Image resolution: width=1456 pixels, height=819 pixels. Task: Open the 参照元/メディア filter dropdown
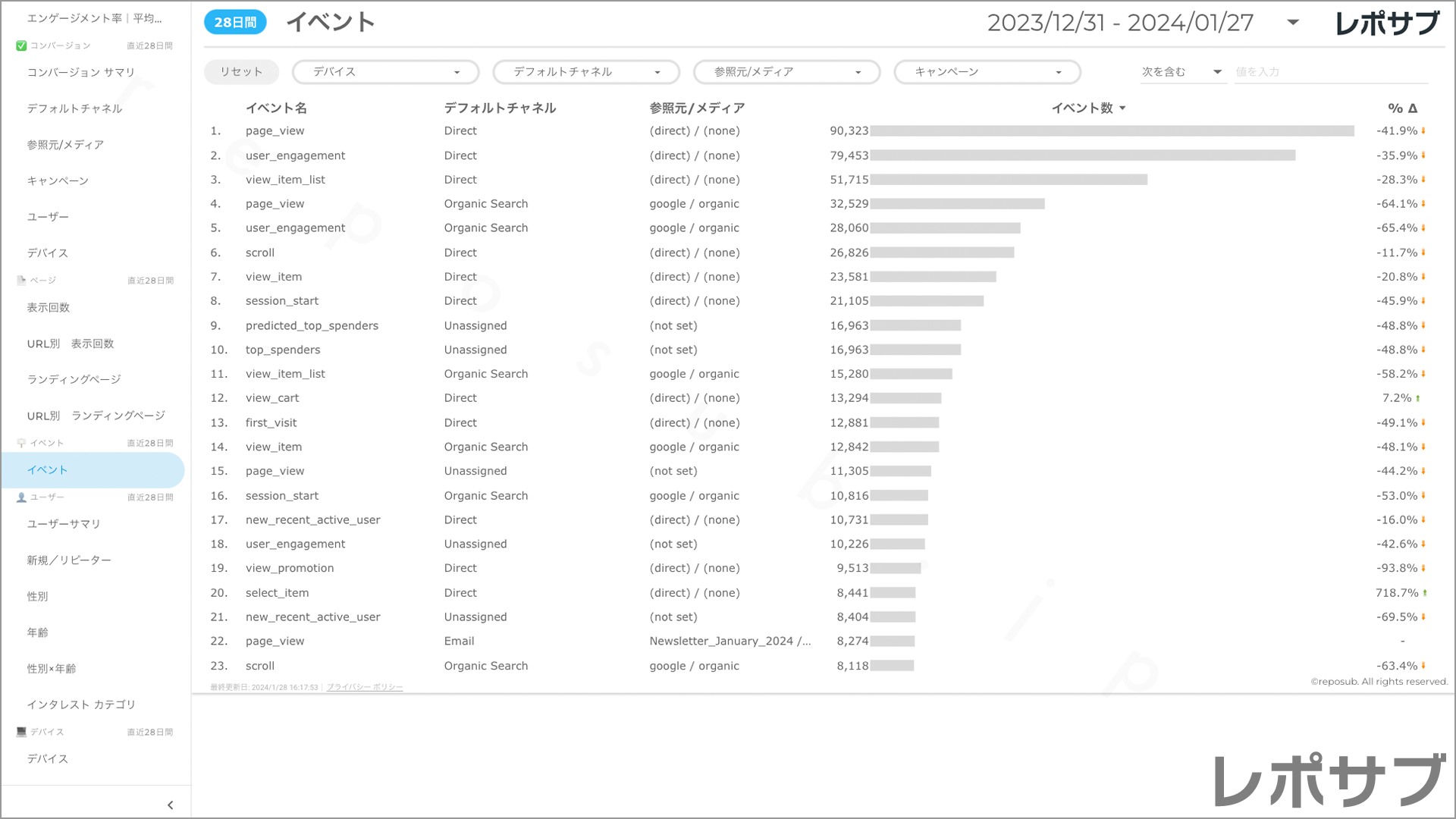tap(786, 72)
